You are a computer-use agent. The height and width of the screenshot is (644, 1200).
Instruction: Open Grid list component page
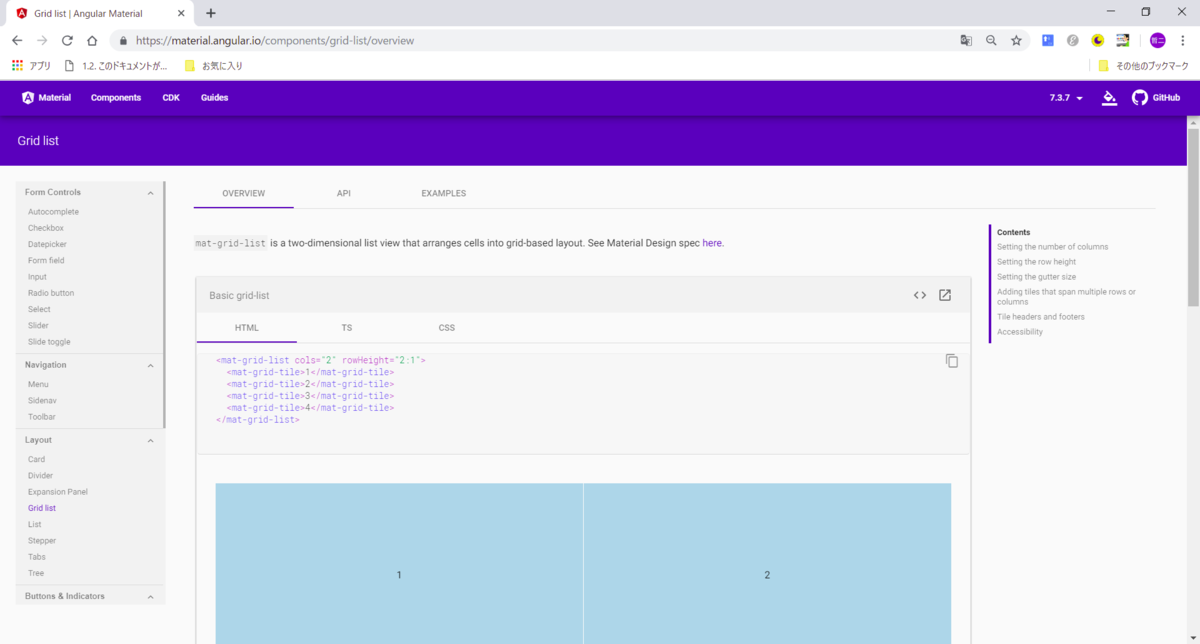[42, 508]
